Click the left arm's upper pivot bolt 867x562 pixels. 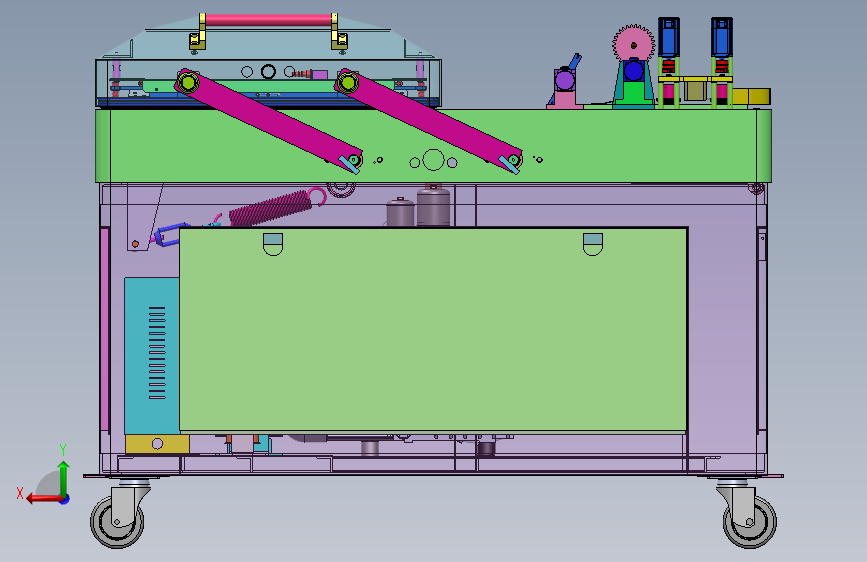[188, 84]
